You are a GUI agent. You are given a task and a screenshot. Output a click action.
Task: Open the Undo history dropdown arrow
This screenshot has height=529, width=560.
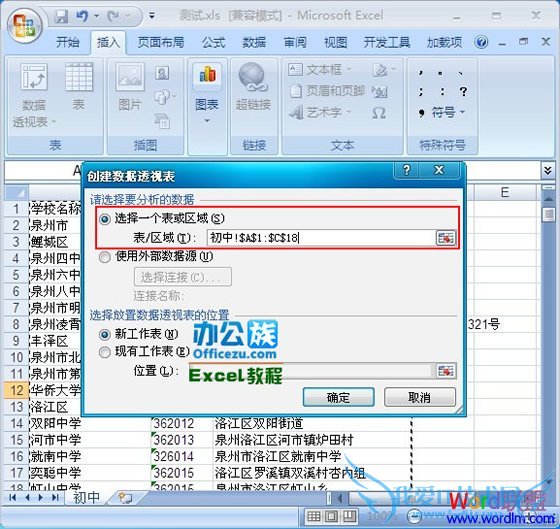click(x=97, y=16)
